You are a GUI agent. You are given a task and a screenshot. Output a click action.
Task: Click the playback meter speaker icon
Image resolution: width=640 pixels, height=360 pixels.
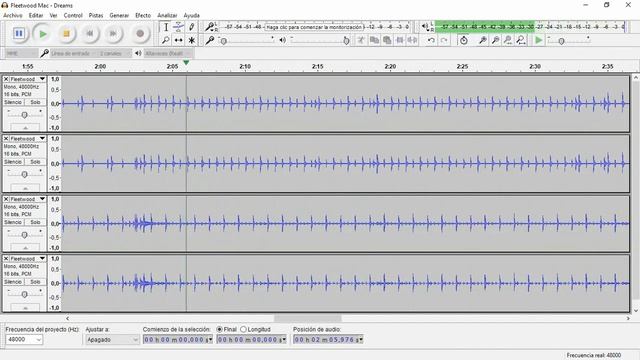425,27
